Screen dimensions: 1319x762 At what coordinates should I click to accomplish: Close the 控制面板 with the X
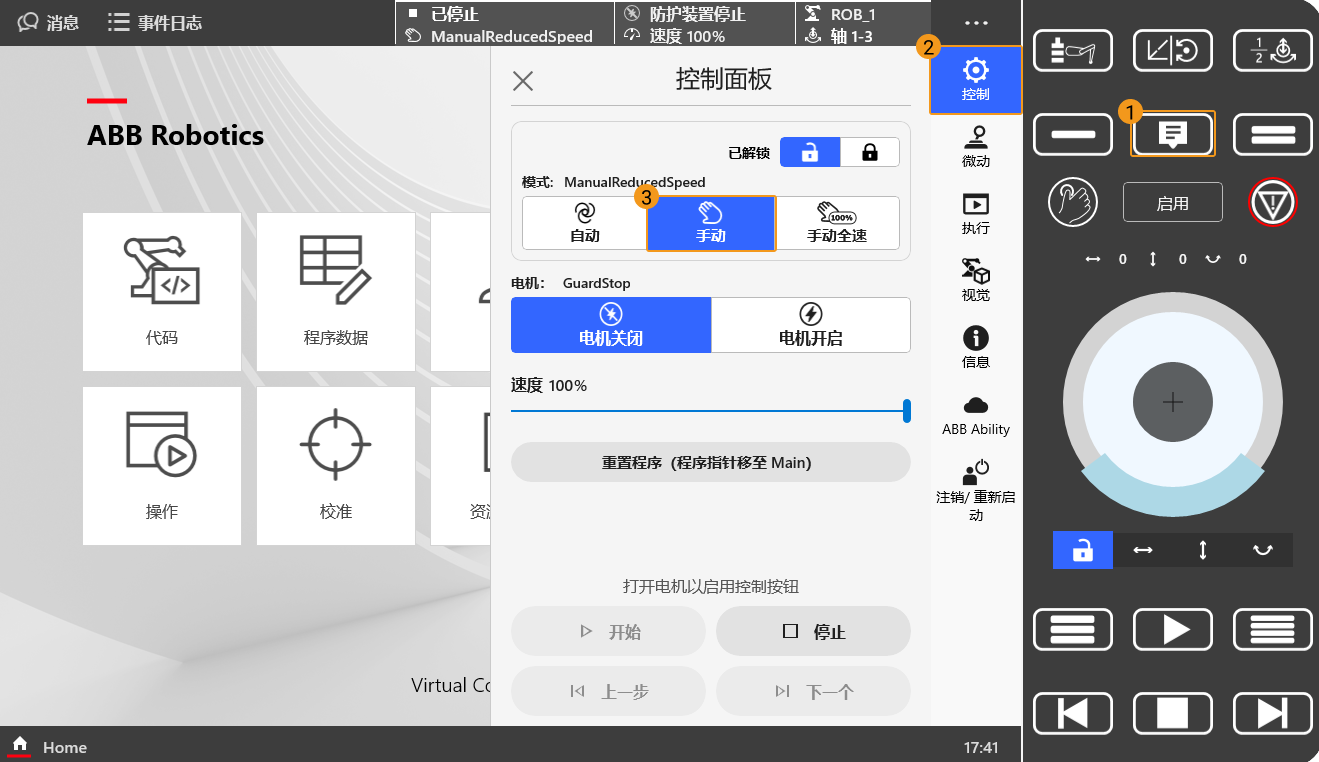[522, 81]
